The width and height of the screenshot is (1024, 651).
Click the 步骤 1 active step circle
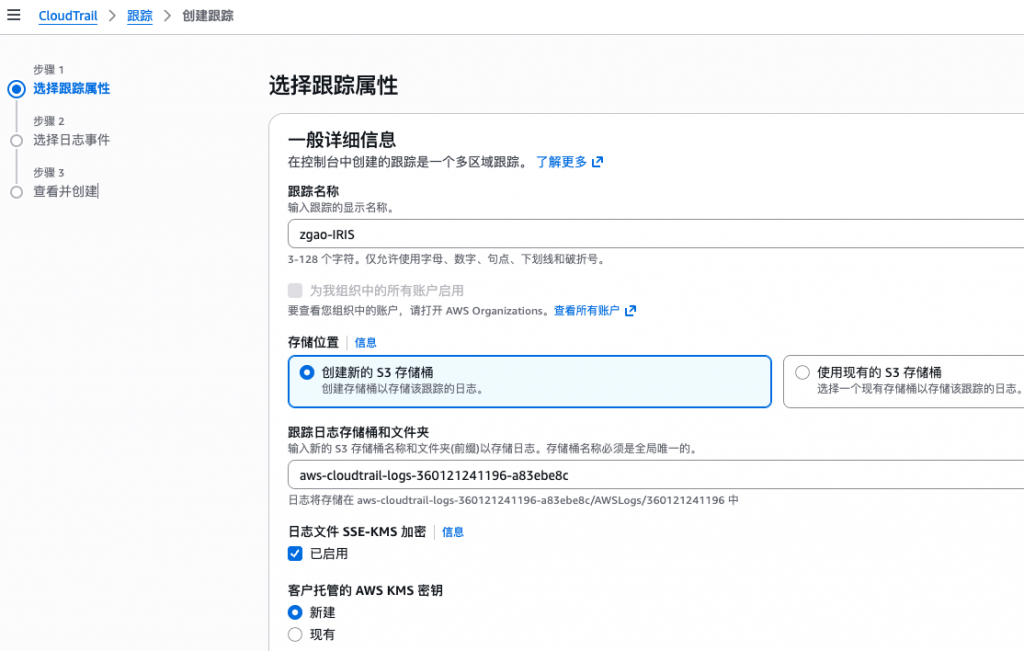click(16, 89)
